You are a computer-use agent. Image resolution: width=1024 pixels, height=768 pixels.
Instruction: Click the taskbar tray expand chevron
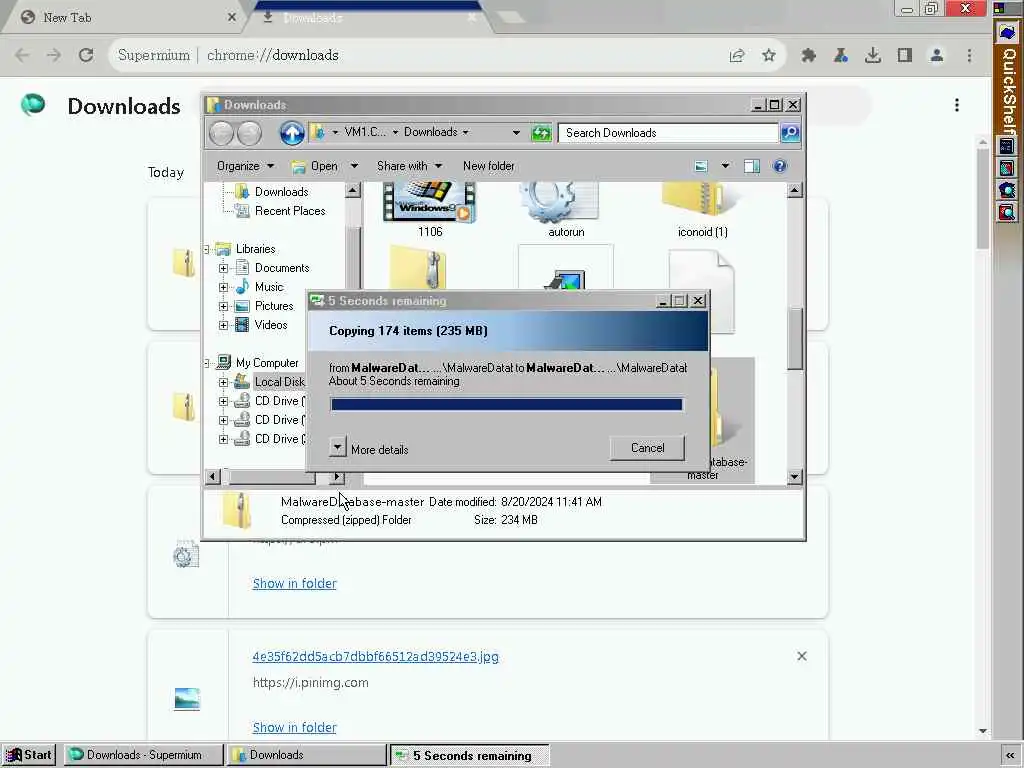(x=1010, y=756)
